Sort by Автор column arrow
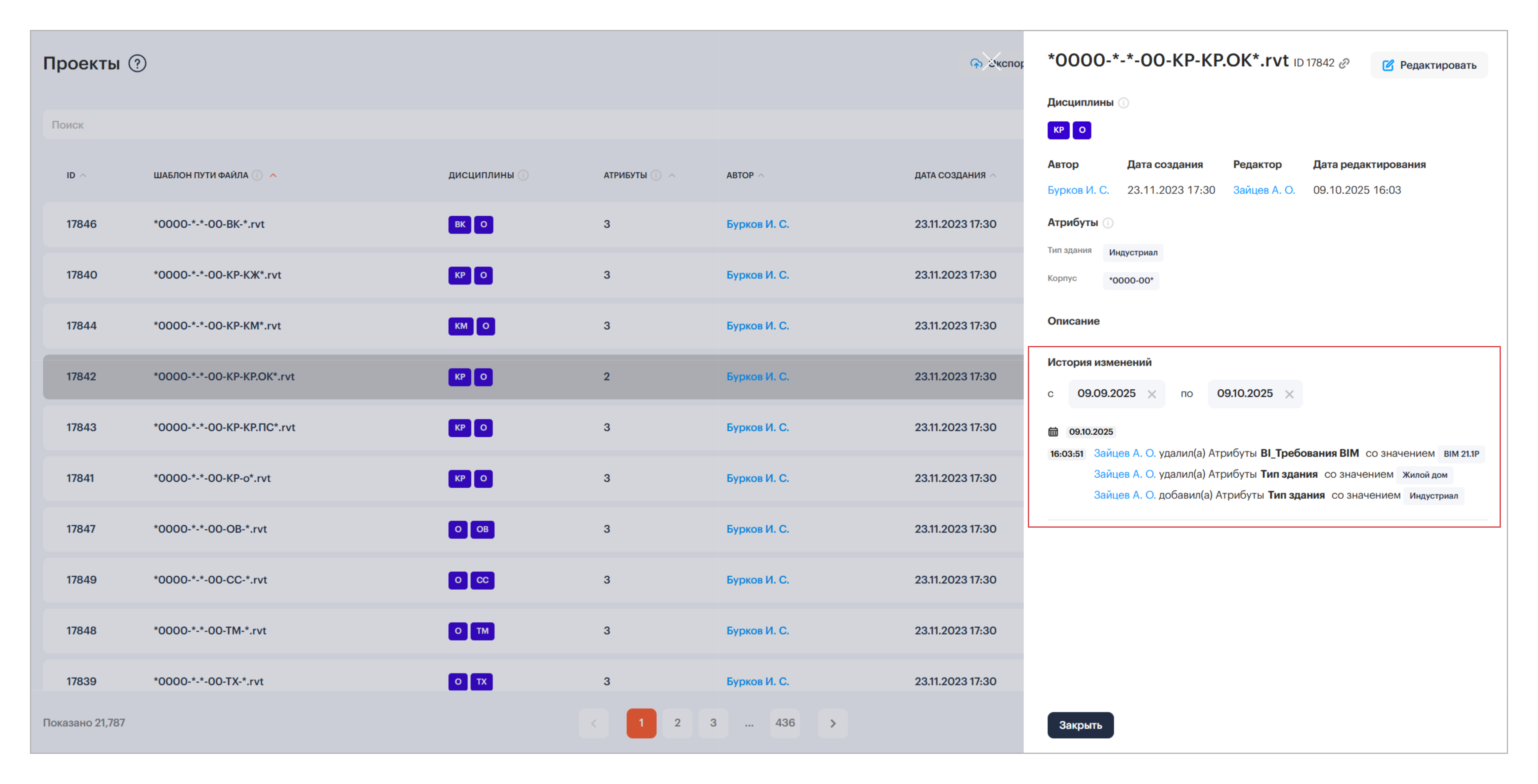The image size is (1538, 784). pyautogui.click(x=761, y=175)
